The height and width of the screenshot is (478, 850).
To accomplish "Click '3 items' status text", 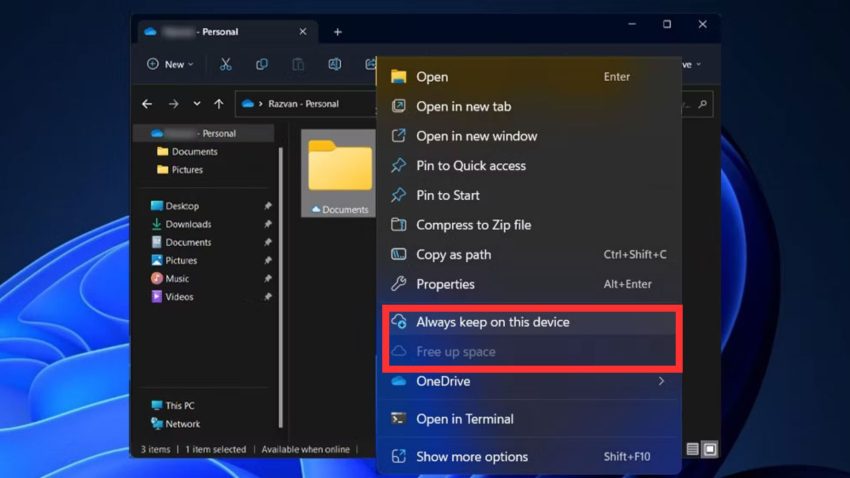I will coord(156,449).
